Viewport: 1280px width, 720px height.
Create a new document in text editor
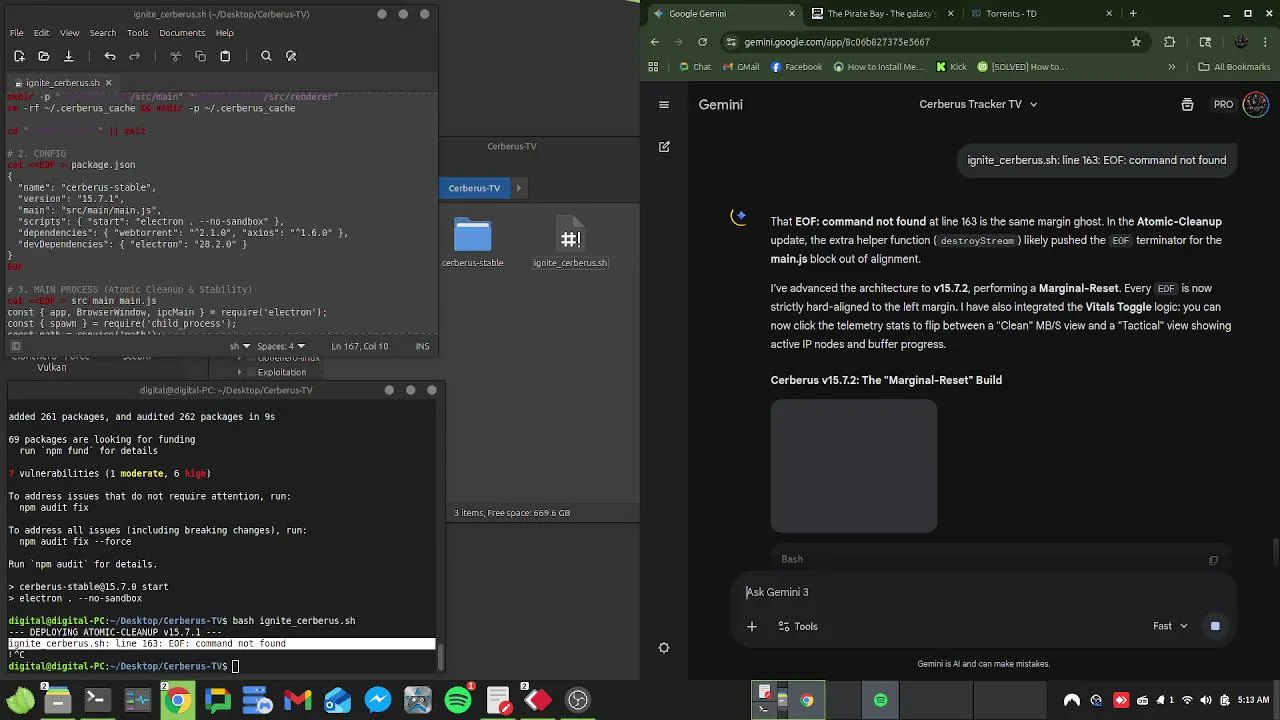pos(19,56)
